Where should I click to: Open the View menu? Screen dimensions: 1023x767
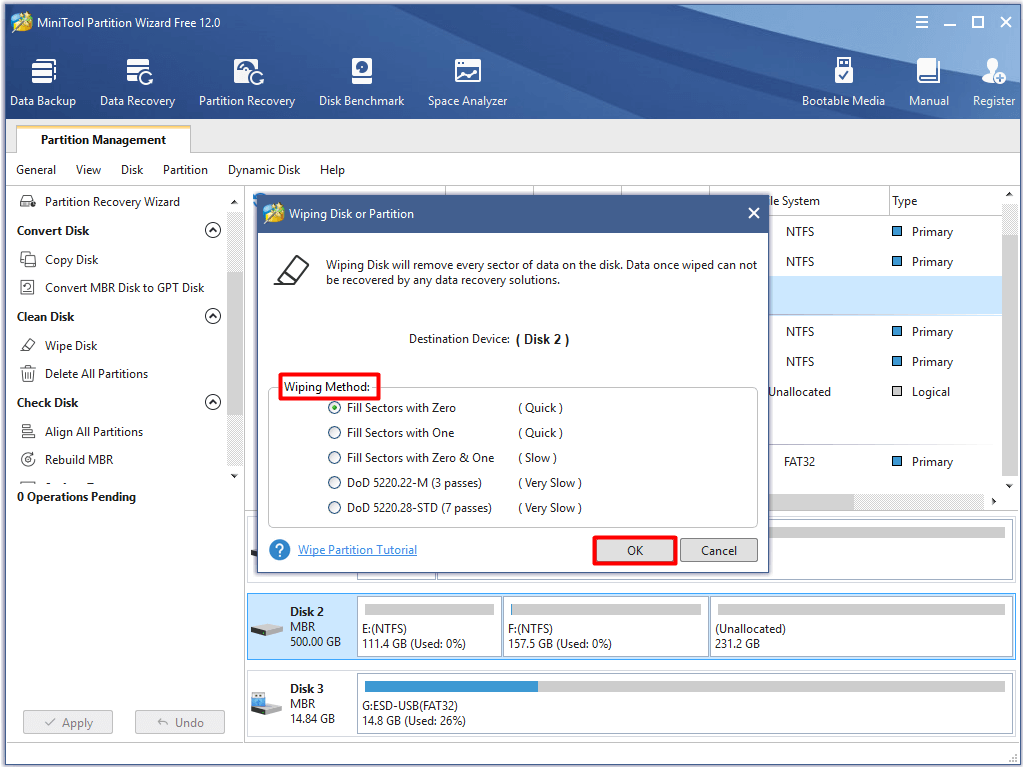(88, 170)
